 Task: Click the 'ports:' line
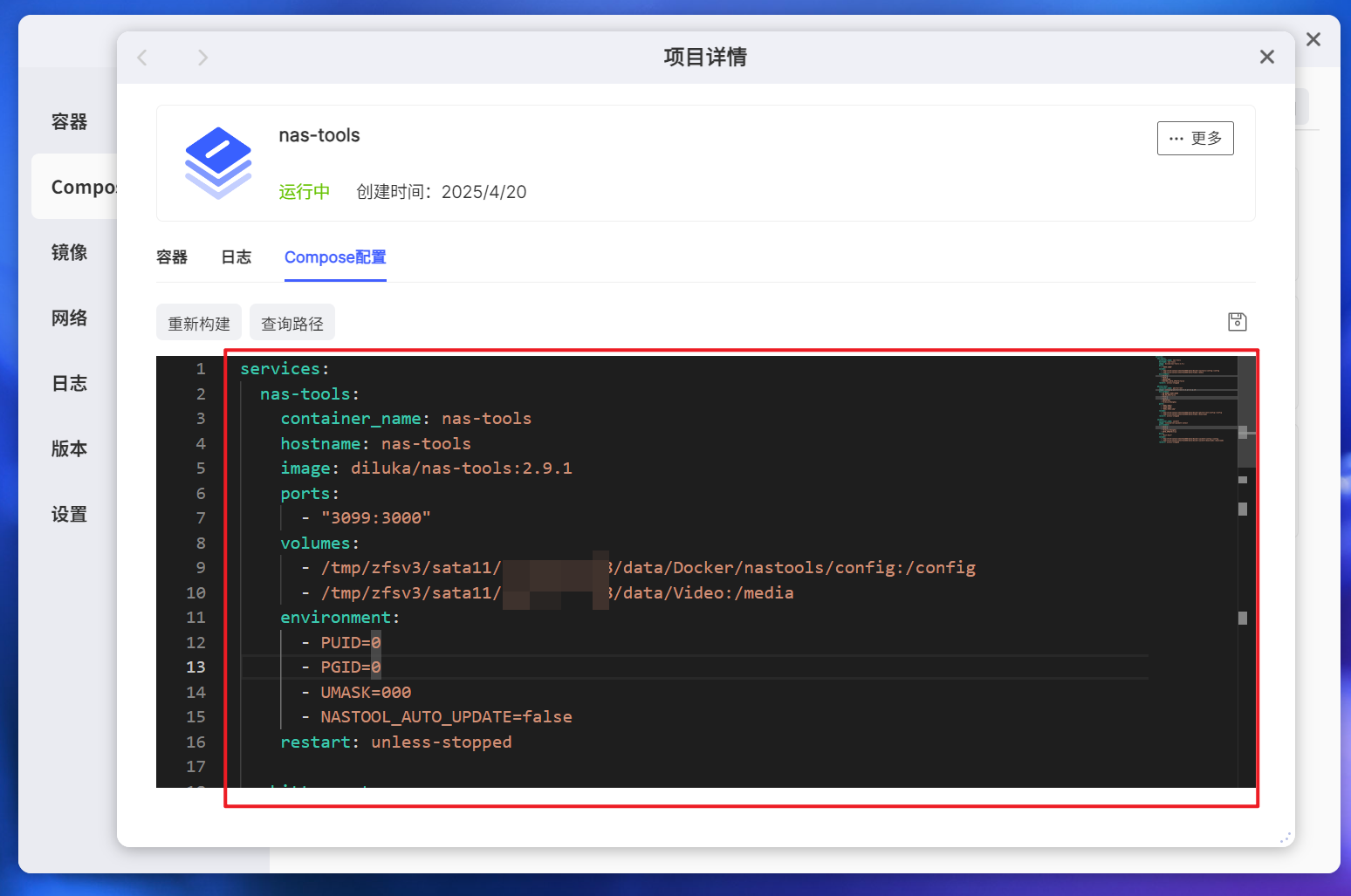tap(310, 493)
